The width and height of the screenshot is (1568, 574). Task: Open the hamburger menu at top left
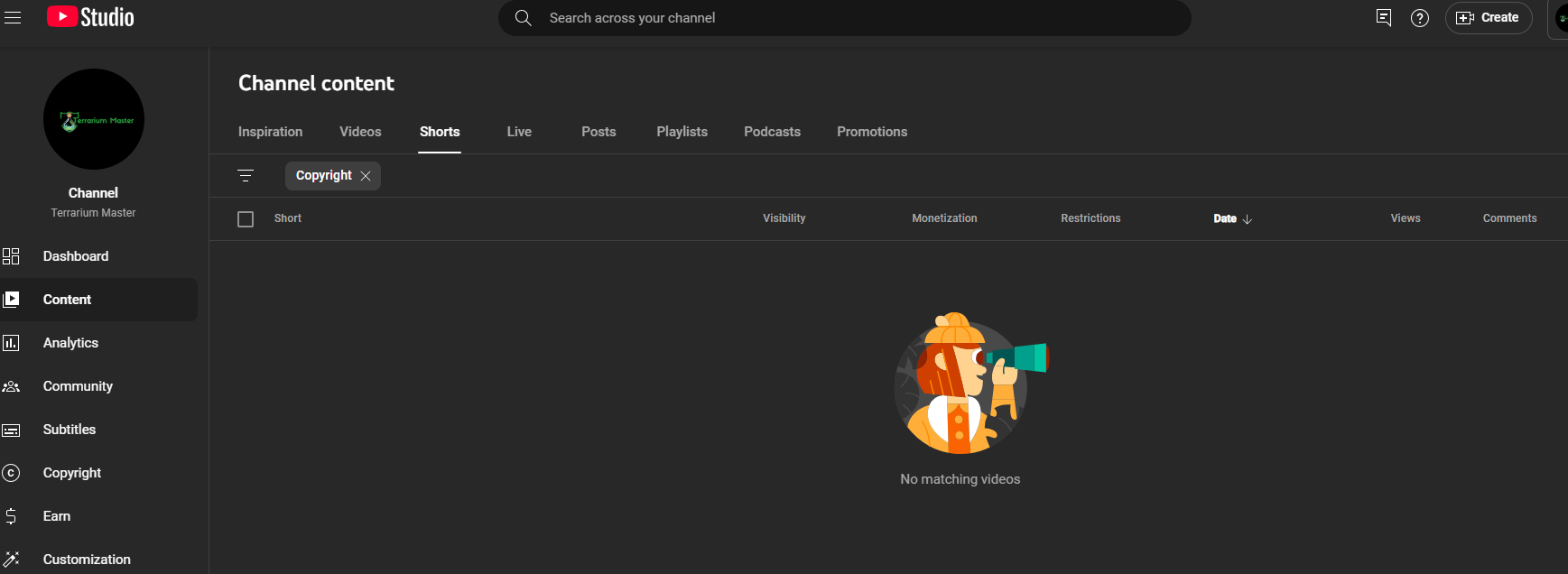point(12,18)
